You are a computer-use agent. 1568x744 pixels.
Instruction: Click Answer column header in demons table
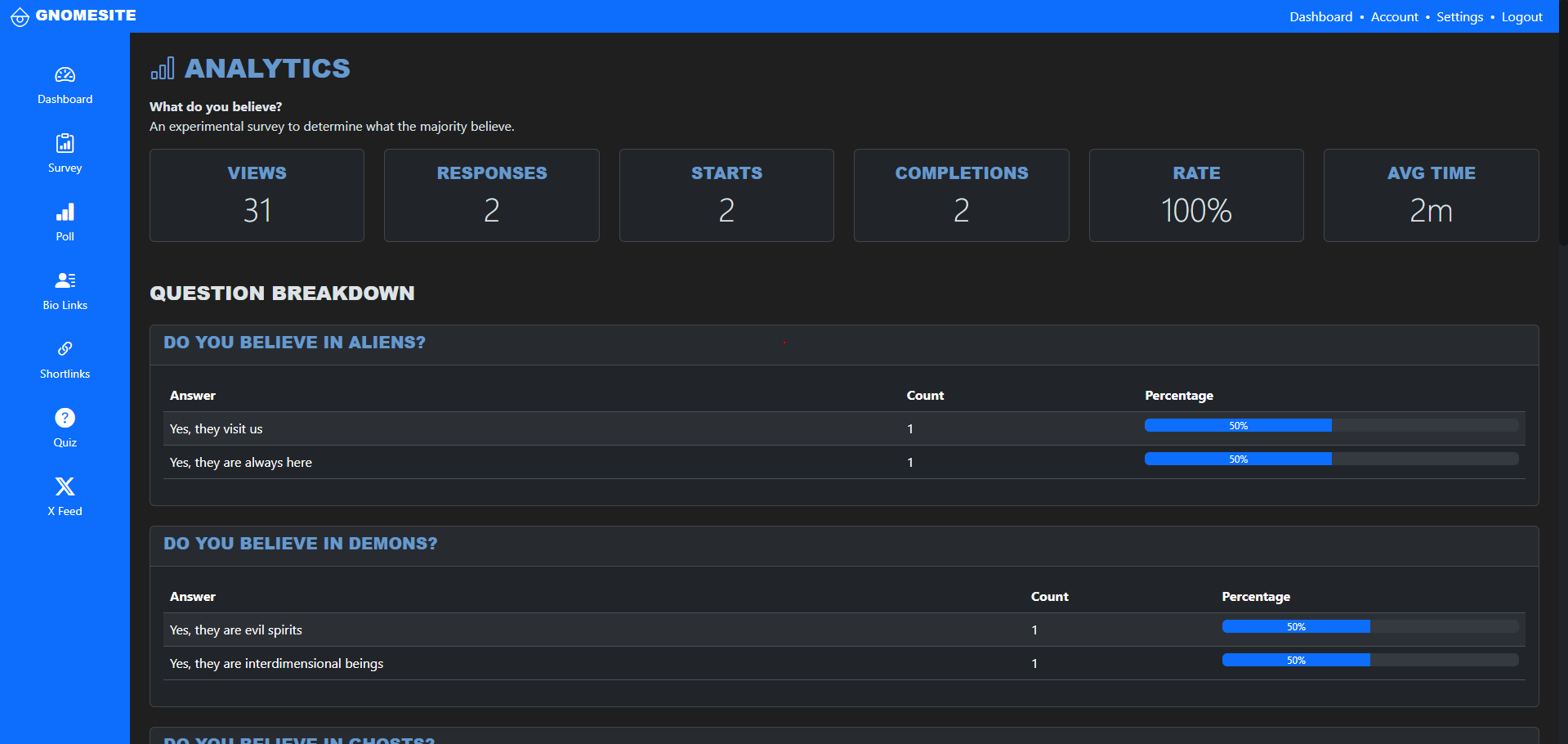pyautogui.click(x=193, y=596)
